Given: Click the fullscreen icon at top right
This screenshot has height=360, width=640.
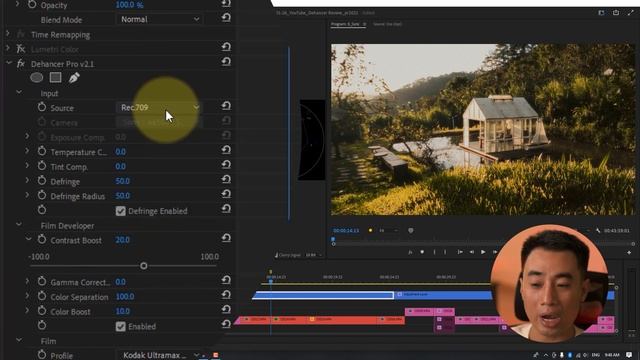Looking at the screenshot, I should (631, 13).
